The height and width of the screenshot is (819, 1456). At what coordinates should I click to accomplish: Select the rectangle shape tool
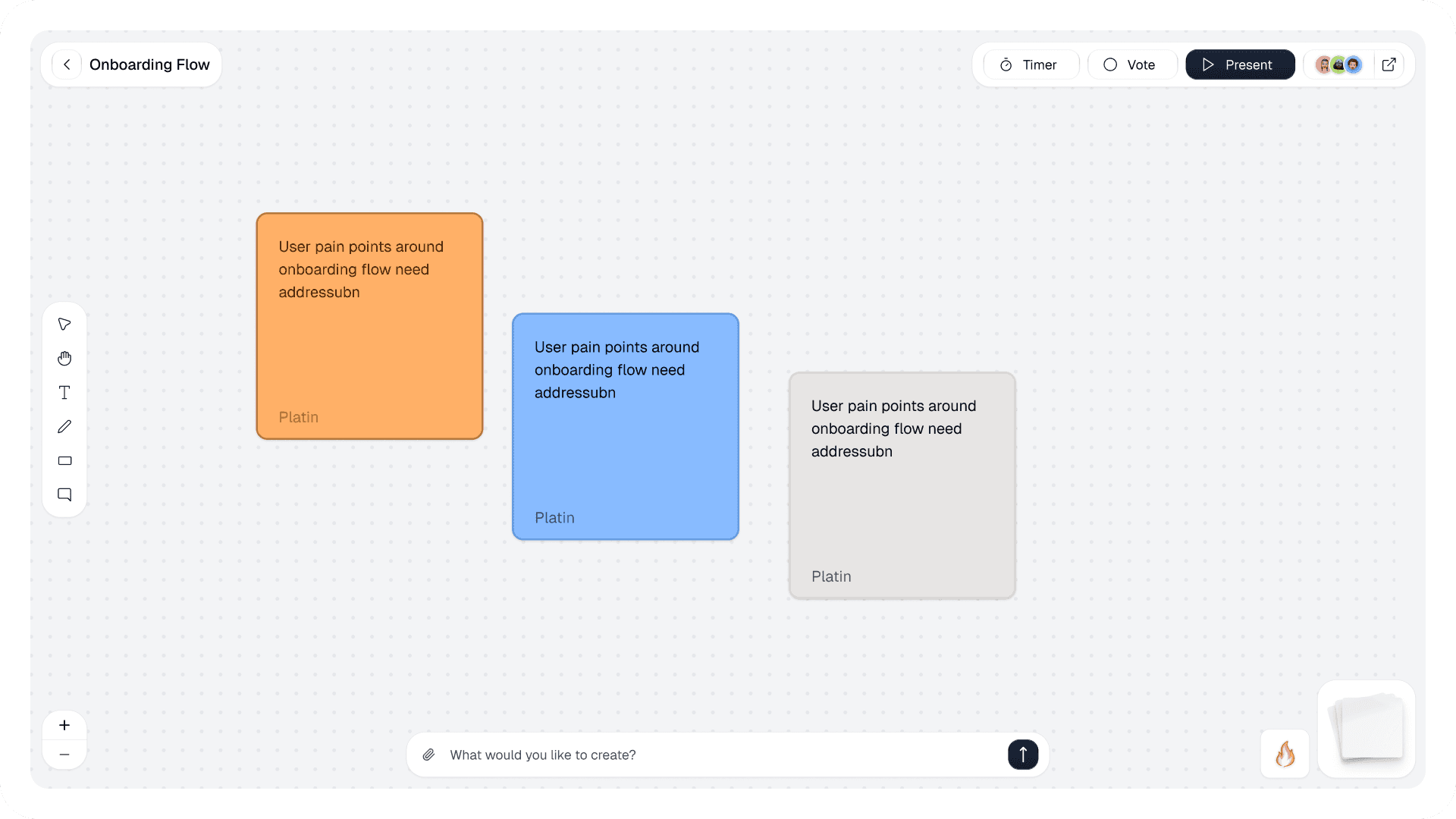[x=64, y=461]
